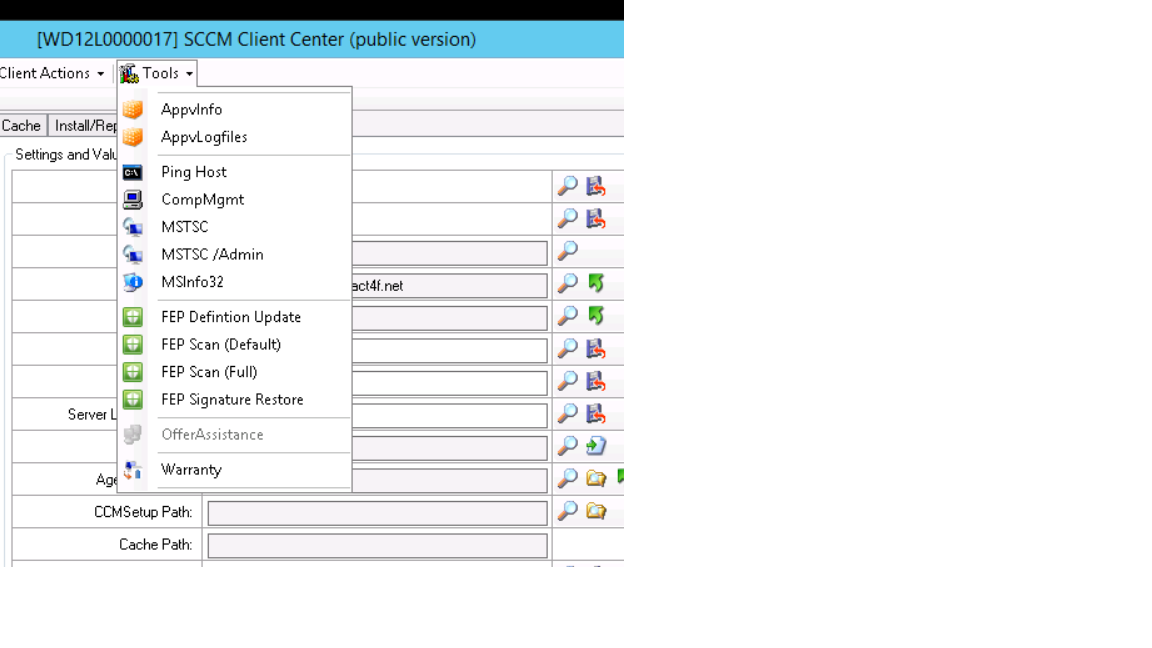Run FEP Defintion Update

click(234, 317)
